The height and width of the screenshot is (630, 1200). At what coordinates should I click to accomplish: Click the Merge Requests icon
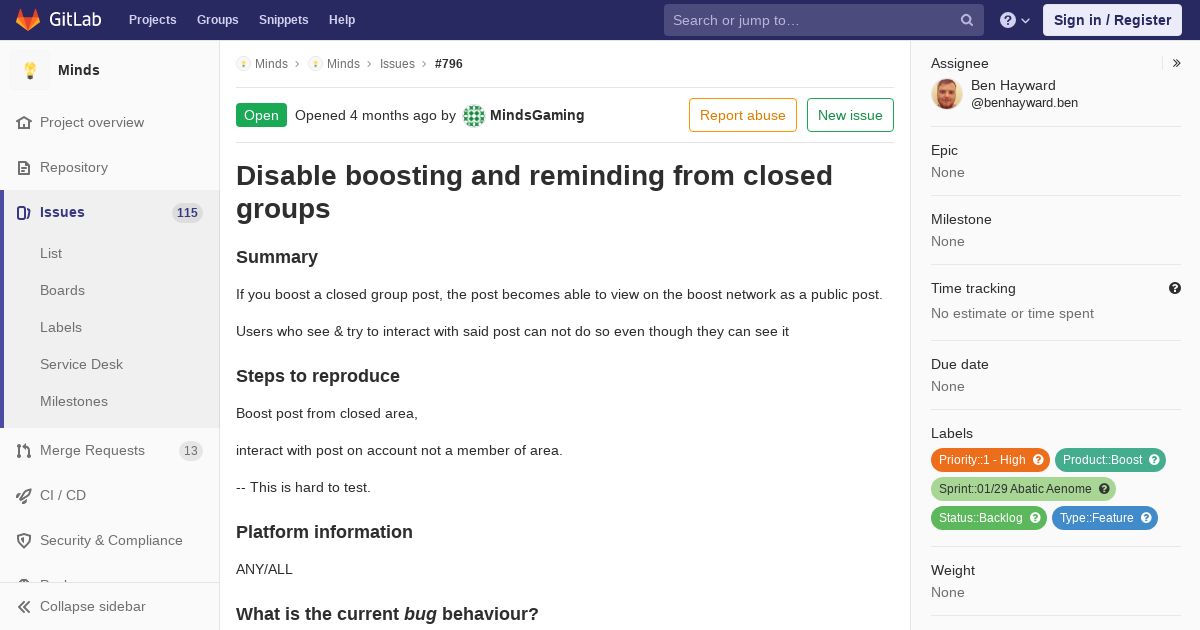(x=24, y=450)
